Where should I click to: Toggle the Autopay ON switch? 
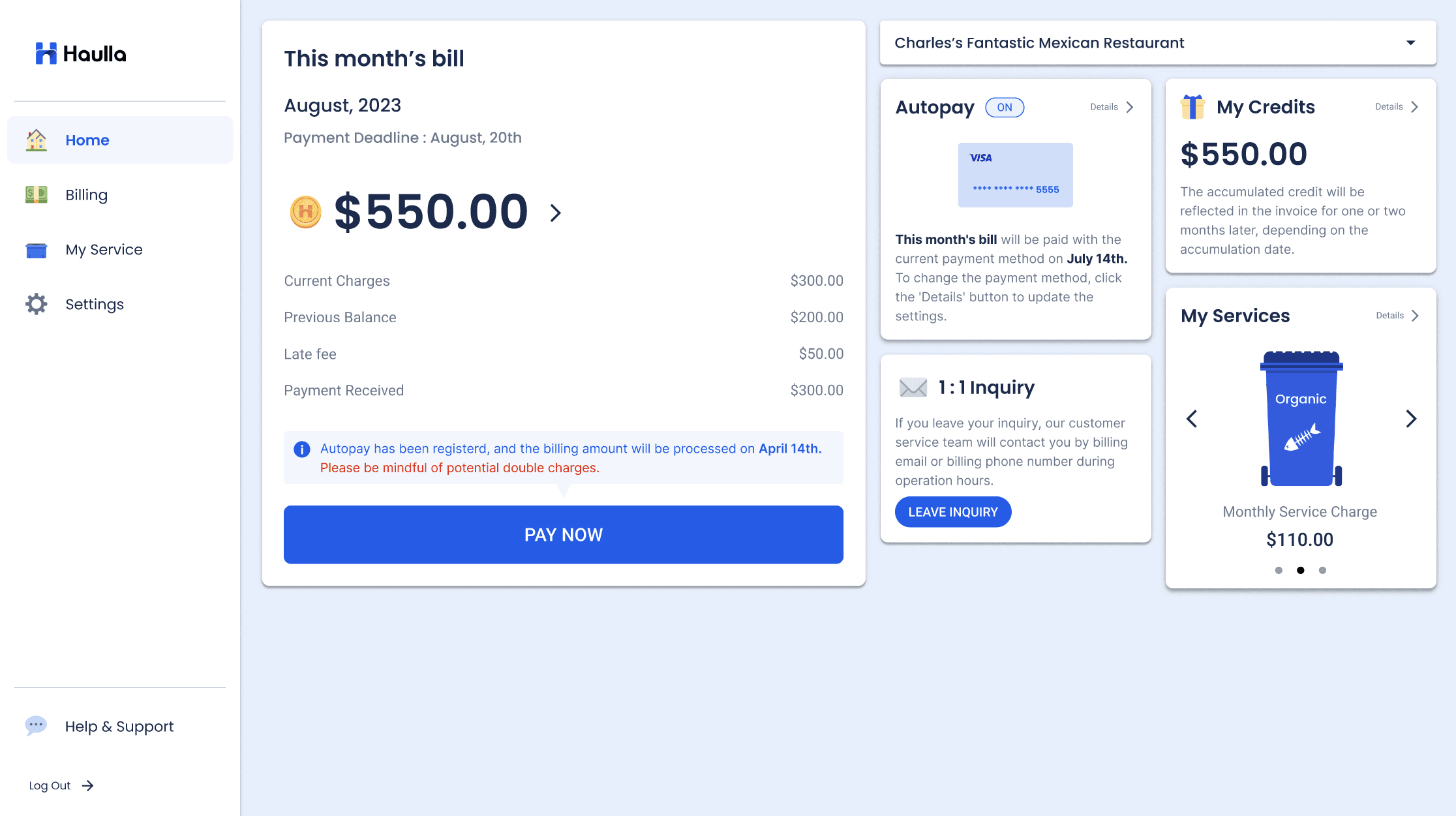point(1004,108)
